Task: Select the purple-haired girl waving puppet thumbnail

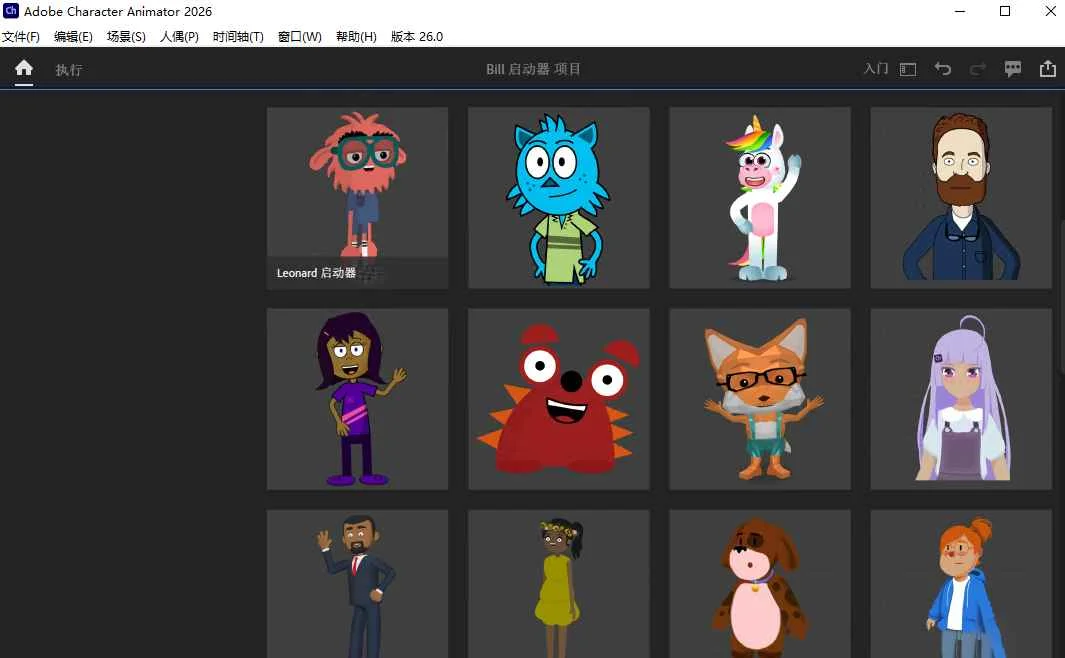Action: pos(357,399)
